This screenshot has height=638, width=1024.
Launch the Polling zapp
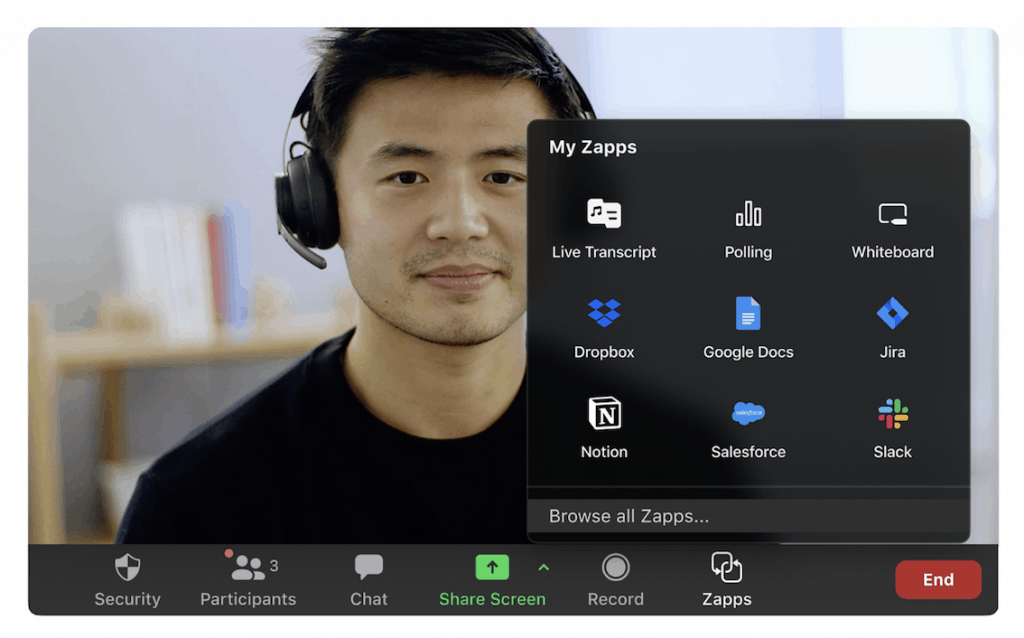(748, 229)
